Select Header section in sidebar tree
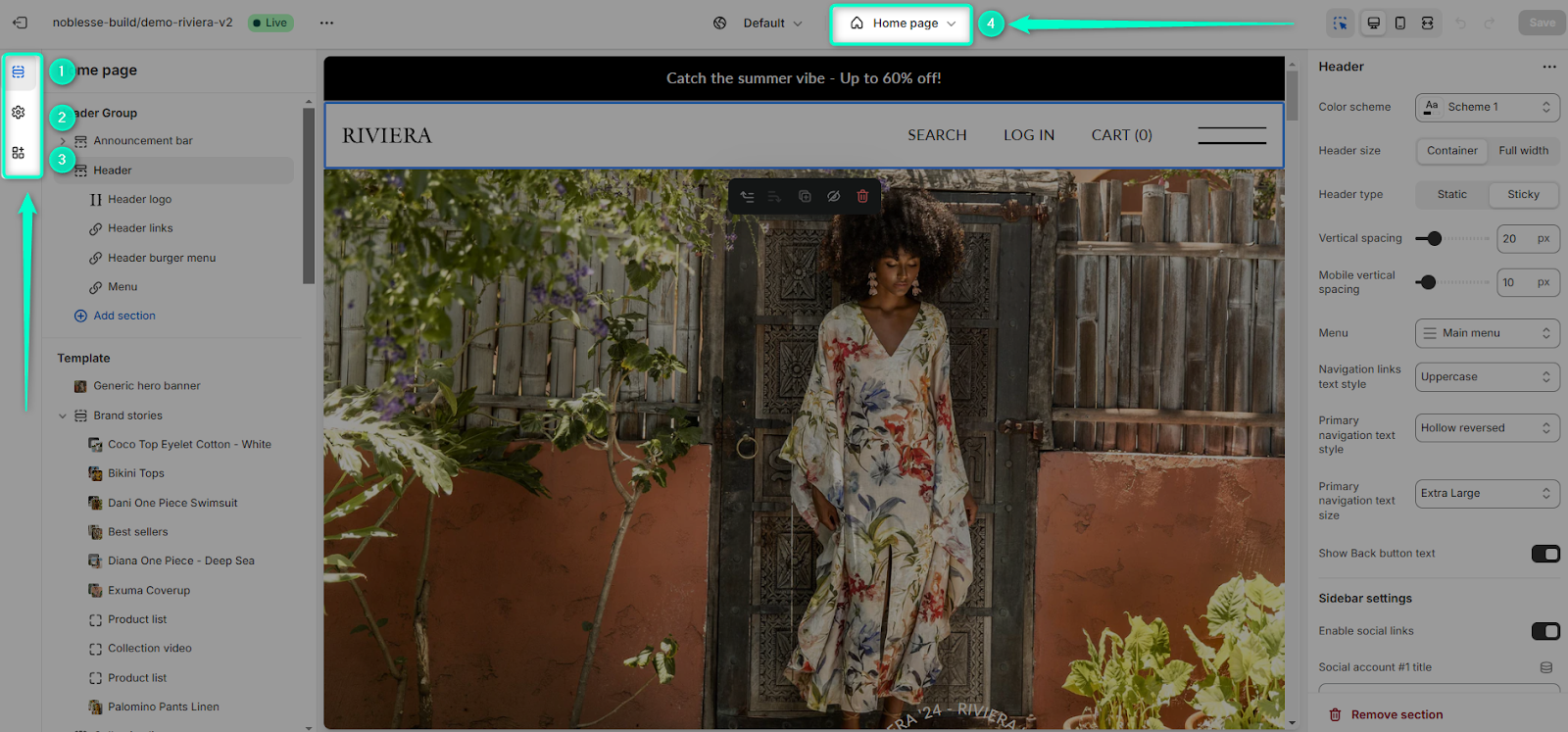 click(x=172, y=171)
